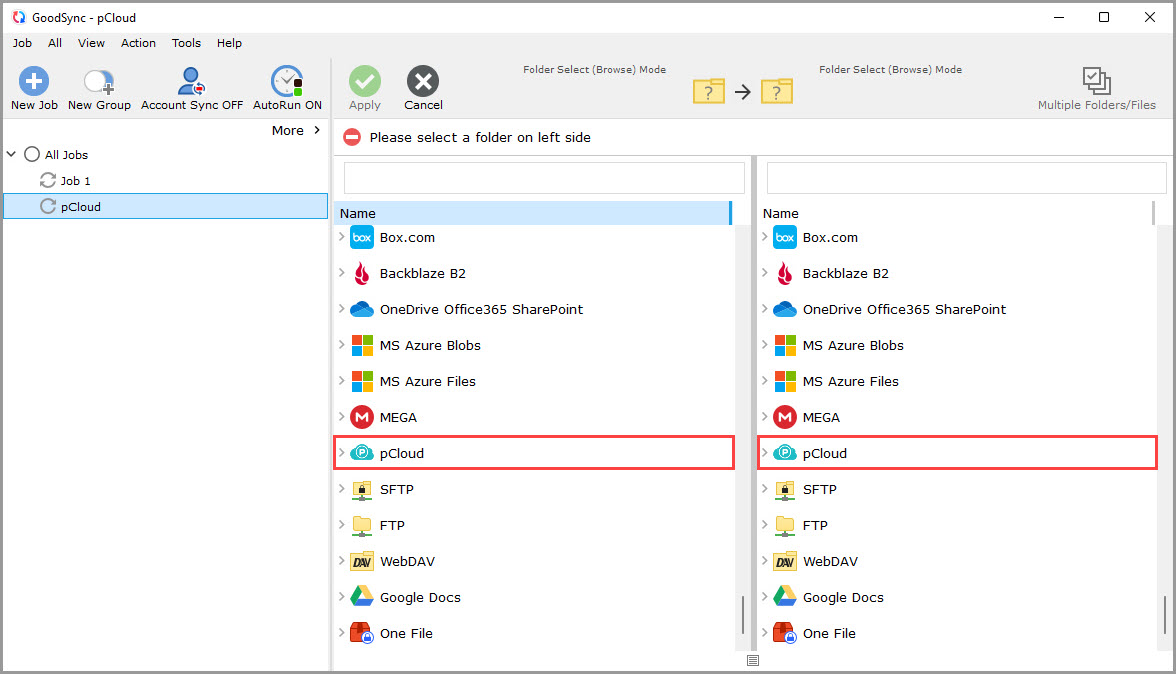Click Google Docs drive icon in left pane
This screenshot has height=674, width=1176.
point(362,597)
